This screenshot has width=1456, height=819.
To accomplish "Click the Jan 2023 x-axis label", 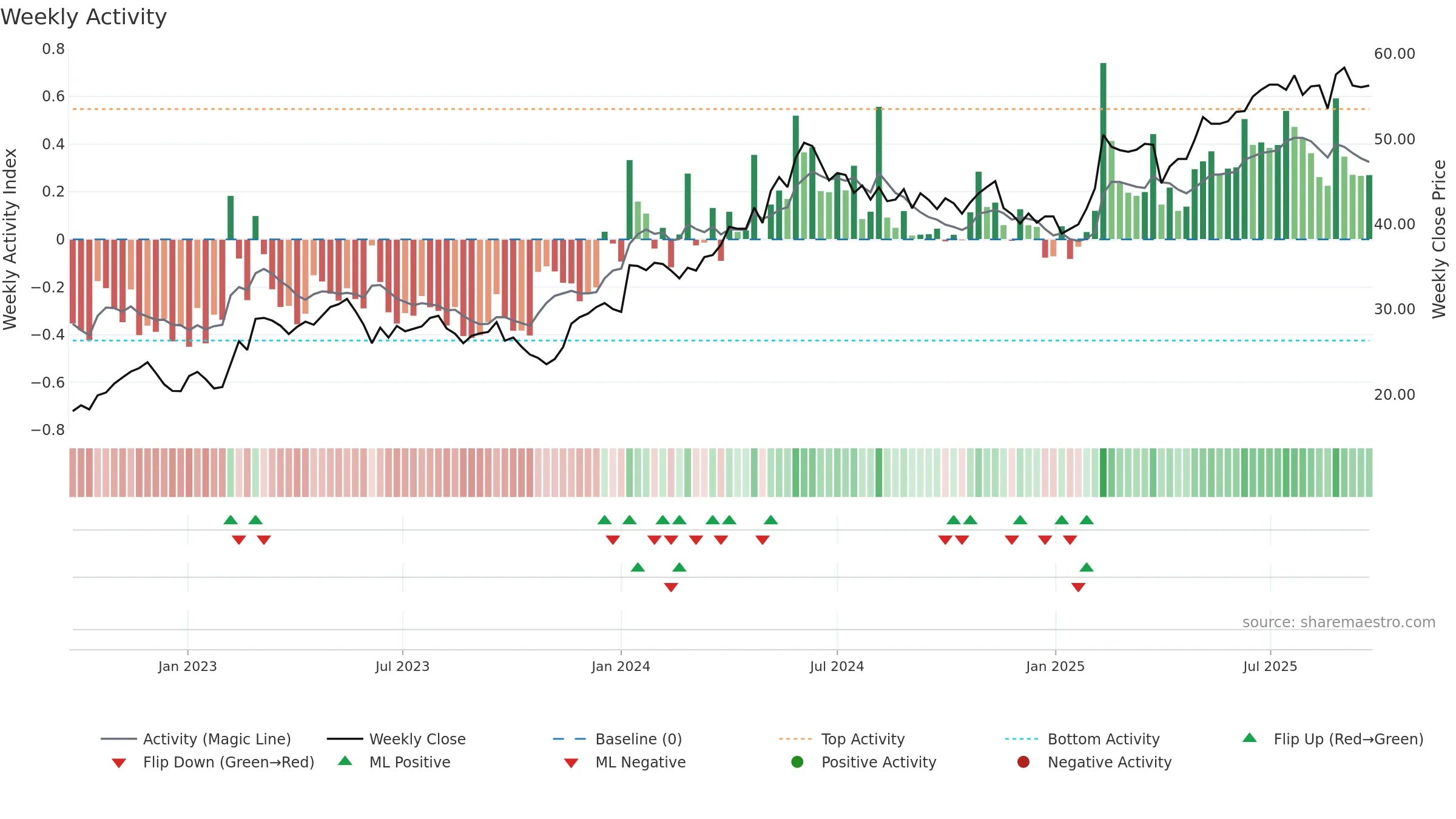I will [187, 666].
